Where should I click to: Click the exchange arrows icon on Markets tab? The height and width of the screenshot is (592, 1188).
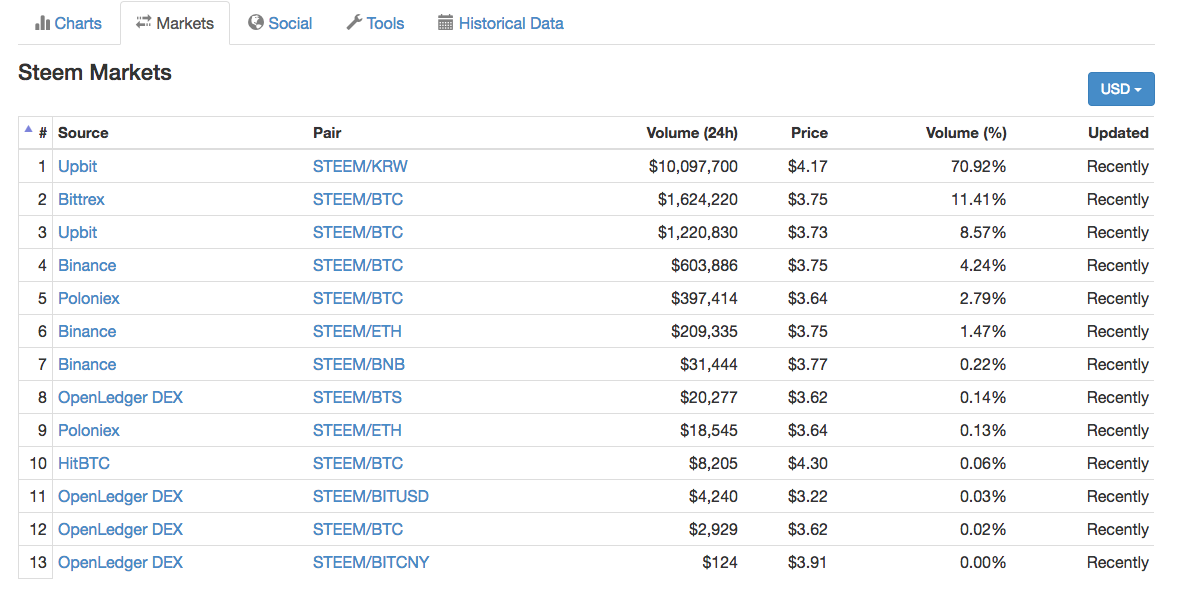pyautogui.click(x=143, y=23)
